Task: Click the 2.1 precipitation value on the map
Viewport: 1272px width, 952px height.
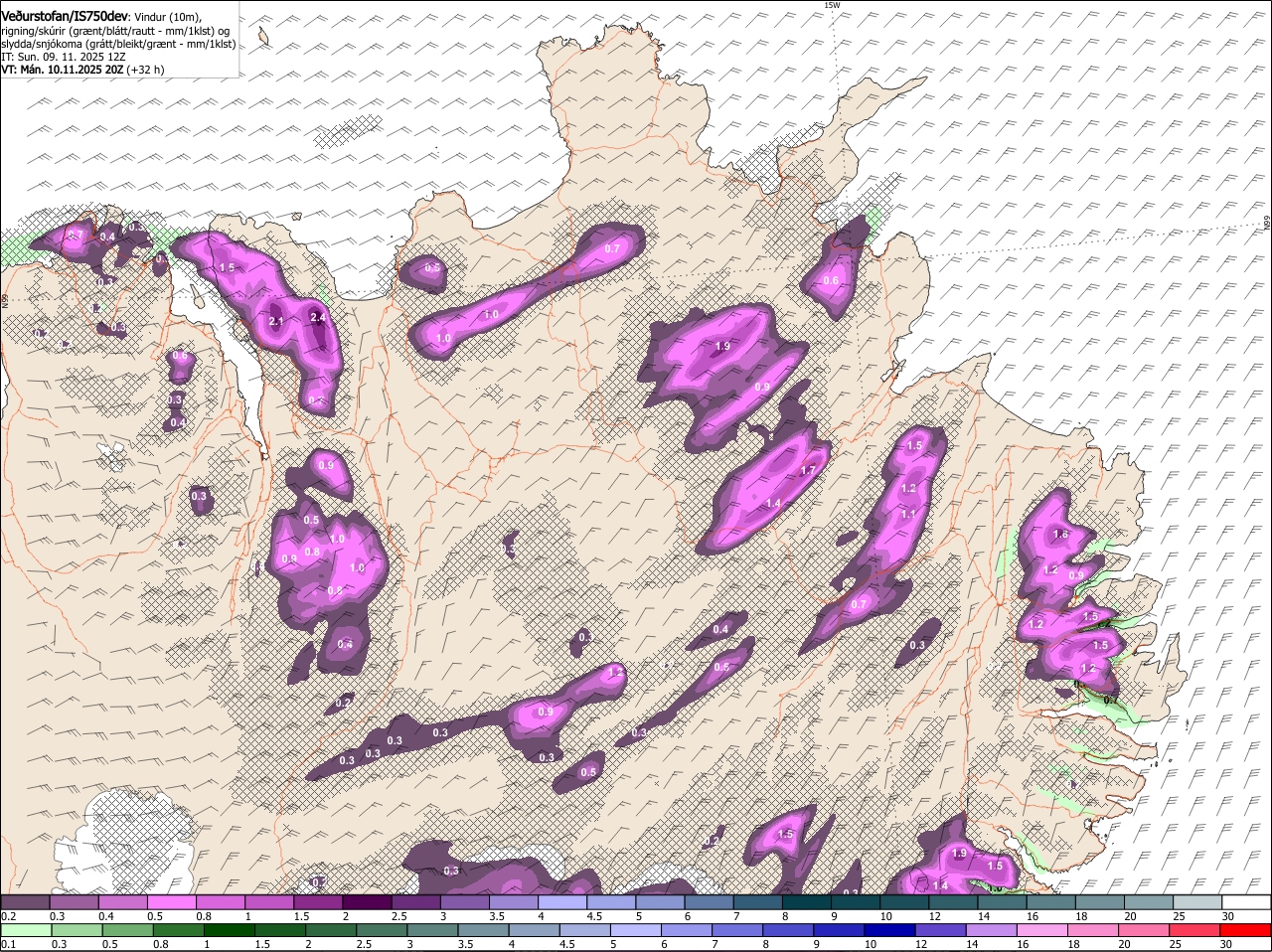Action: 277,322
